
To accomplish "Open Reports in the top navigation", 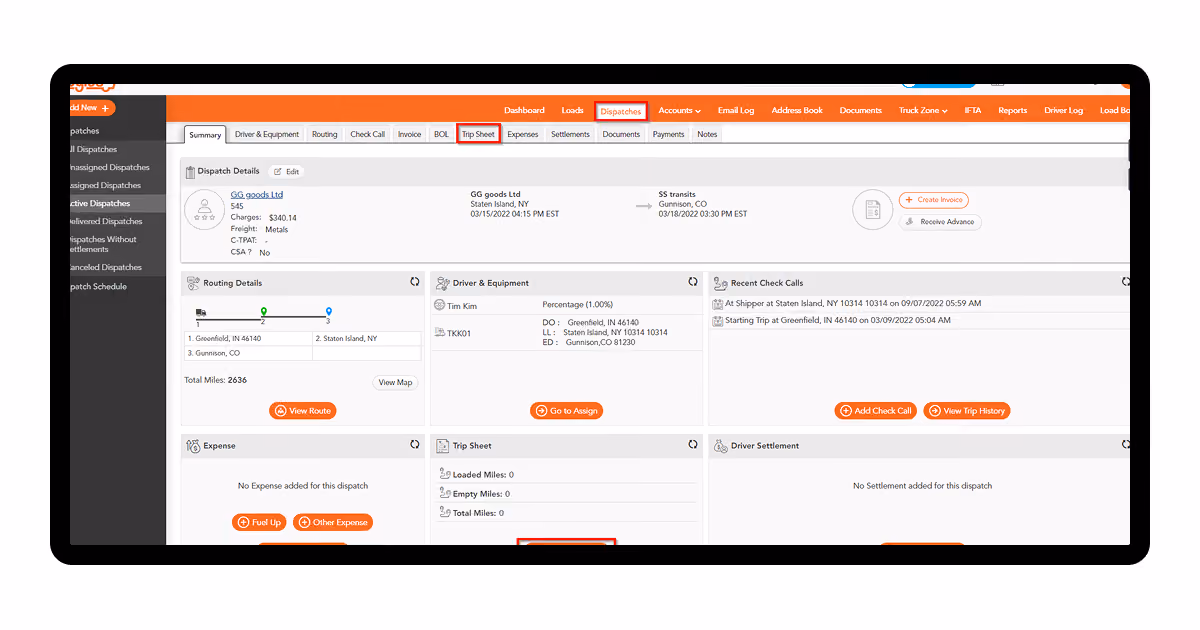I will pyautogui.click(x=1012, y=110).
